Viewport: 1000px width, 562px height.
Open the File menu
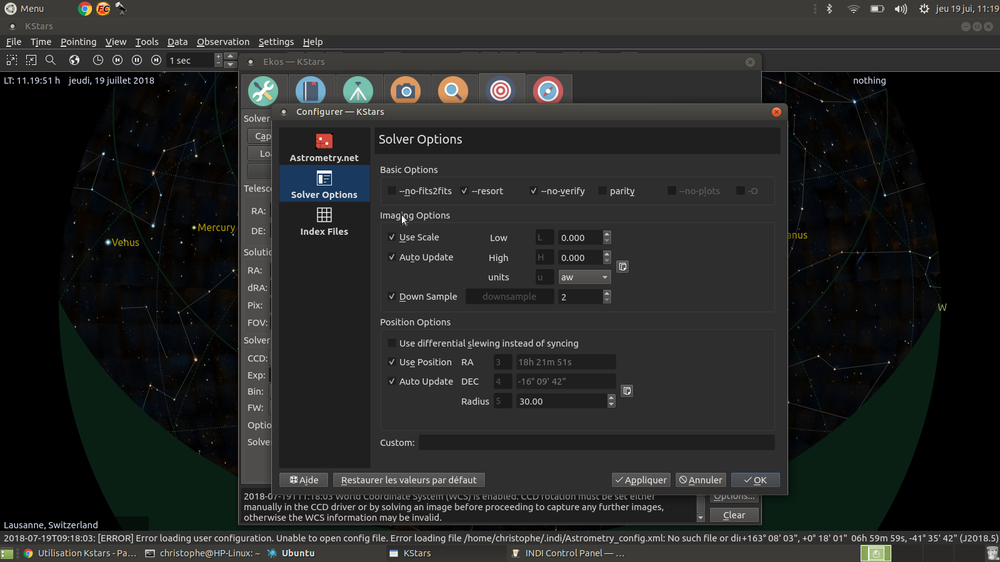(13, 41)
